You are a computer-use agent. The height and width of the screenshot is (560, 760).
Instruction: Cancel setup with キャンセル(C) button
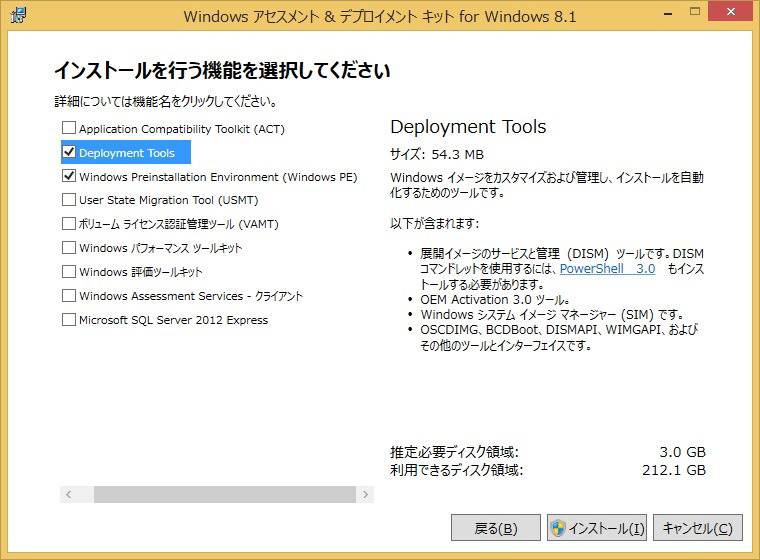697,528
